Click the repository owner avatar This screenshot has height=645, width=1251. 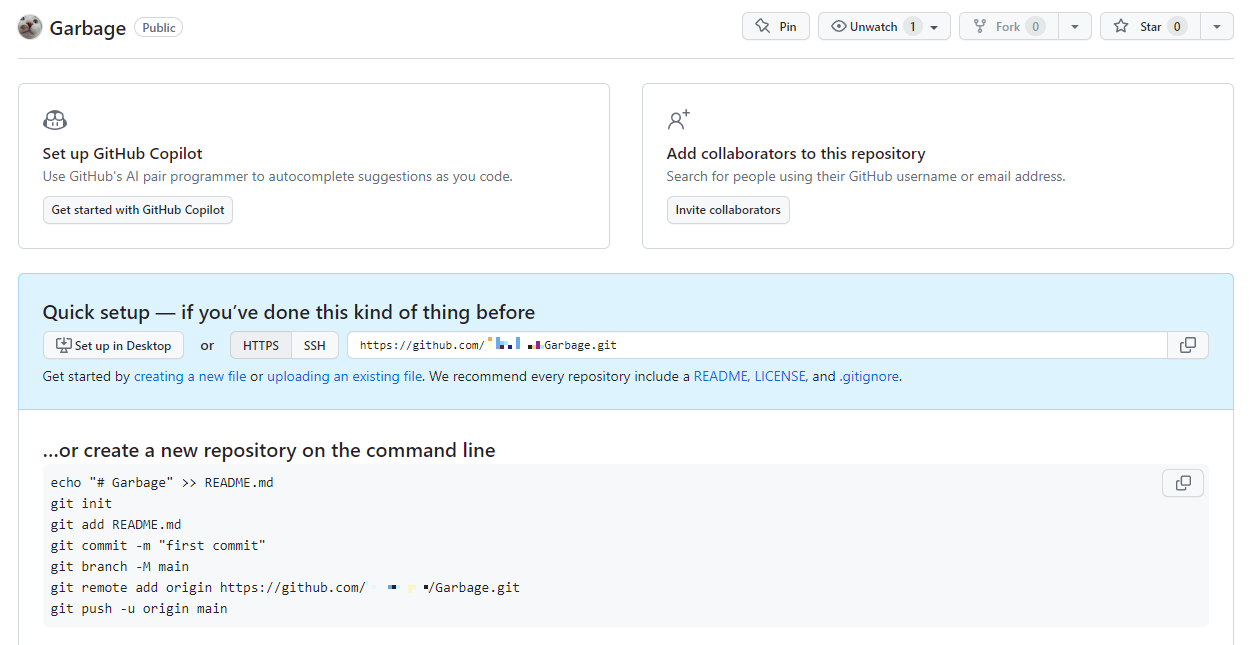(x=30, y=27)
